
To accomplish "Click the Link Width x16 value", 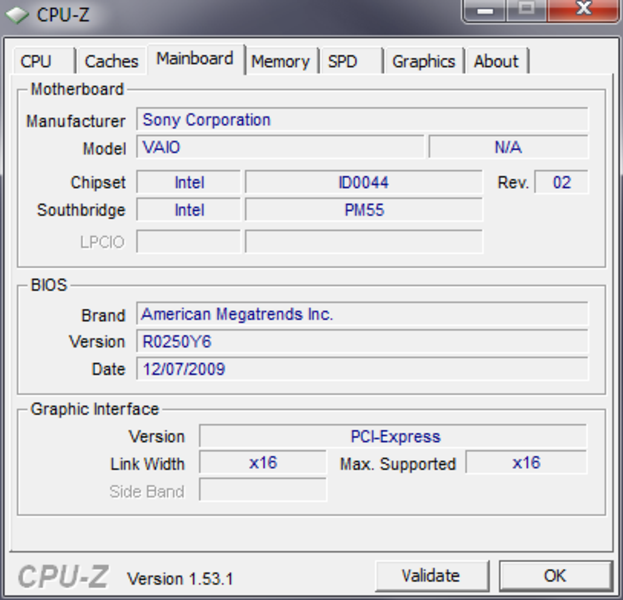I will coord(263,463).
